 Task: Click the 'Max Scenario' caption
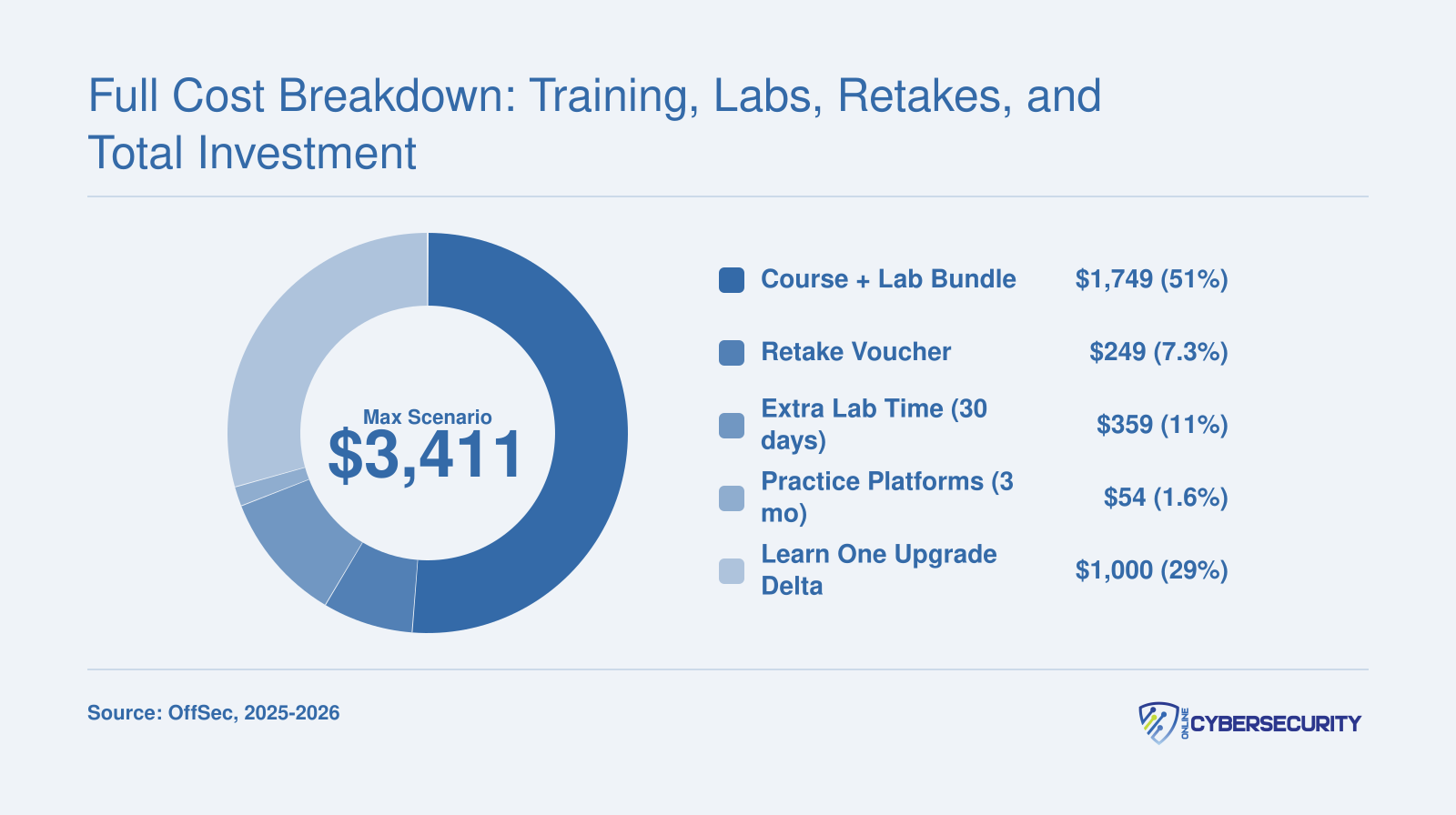point(427,418)
